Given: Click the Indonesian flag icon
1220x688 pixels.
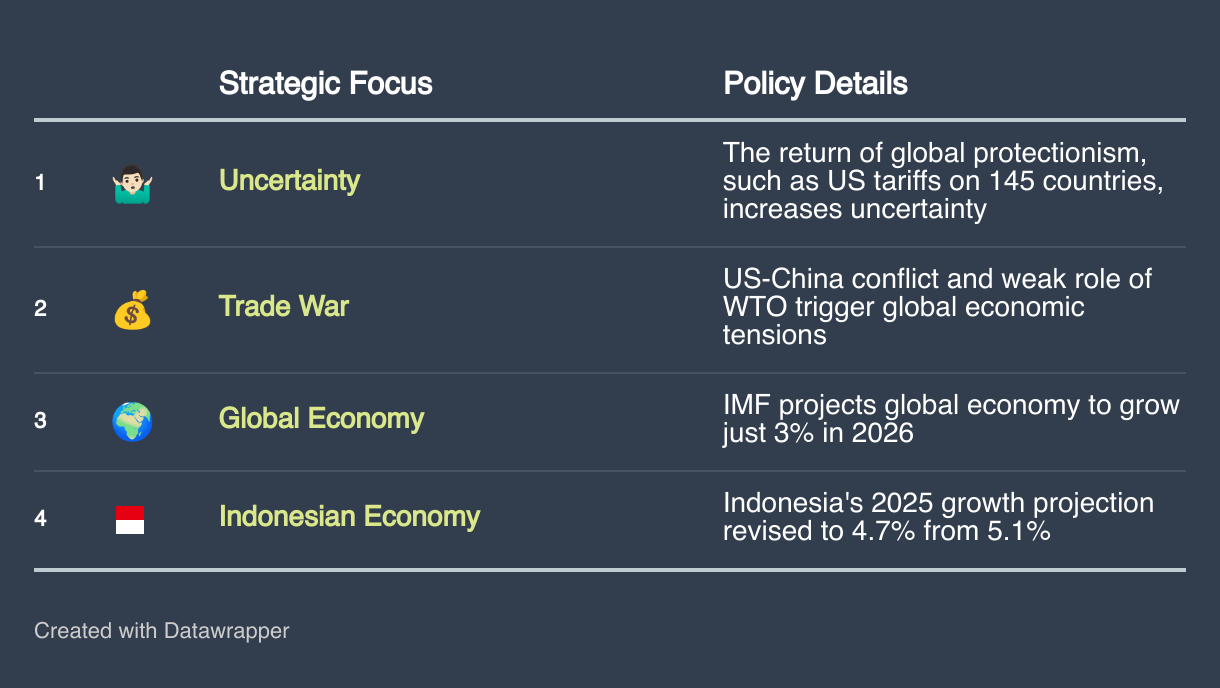Looking at the screenshot, I should pyautogui.click(x=130, y=519).
